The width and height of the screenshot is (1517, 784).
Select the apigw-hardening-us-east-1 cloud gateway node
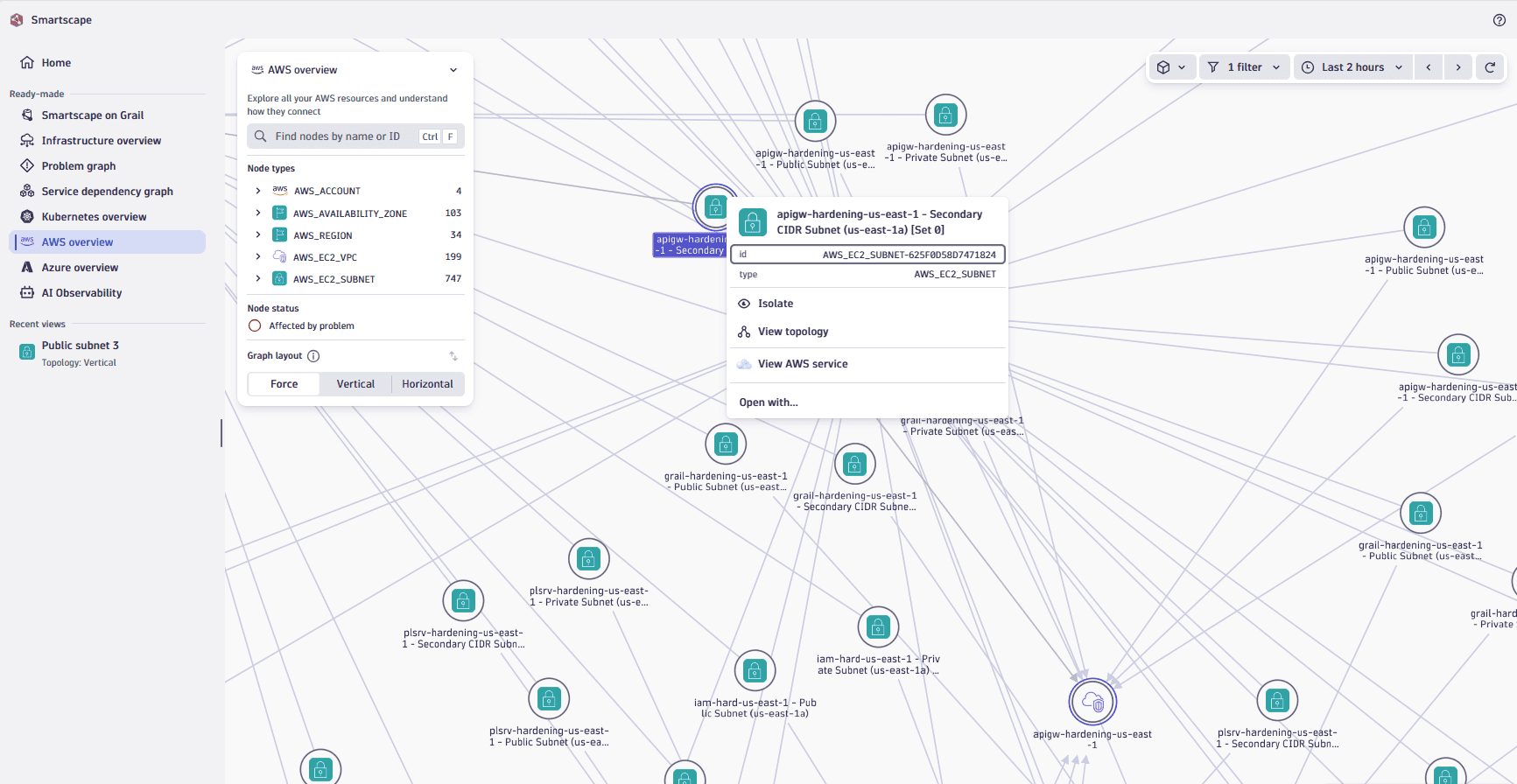tap(1092, 702)
